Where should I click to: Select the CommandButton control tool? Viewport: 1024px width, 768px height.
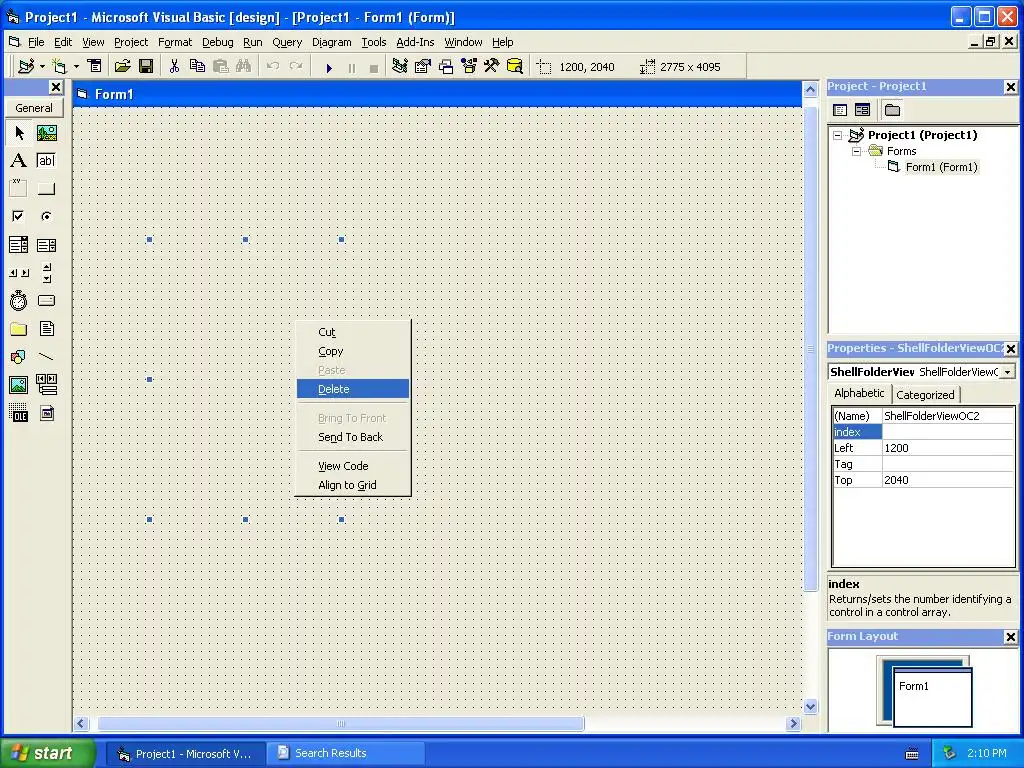(x=46, y=188)
